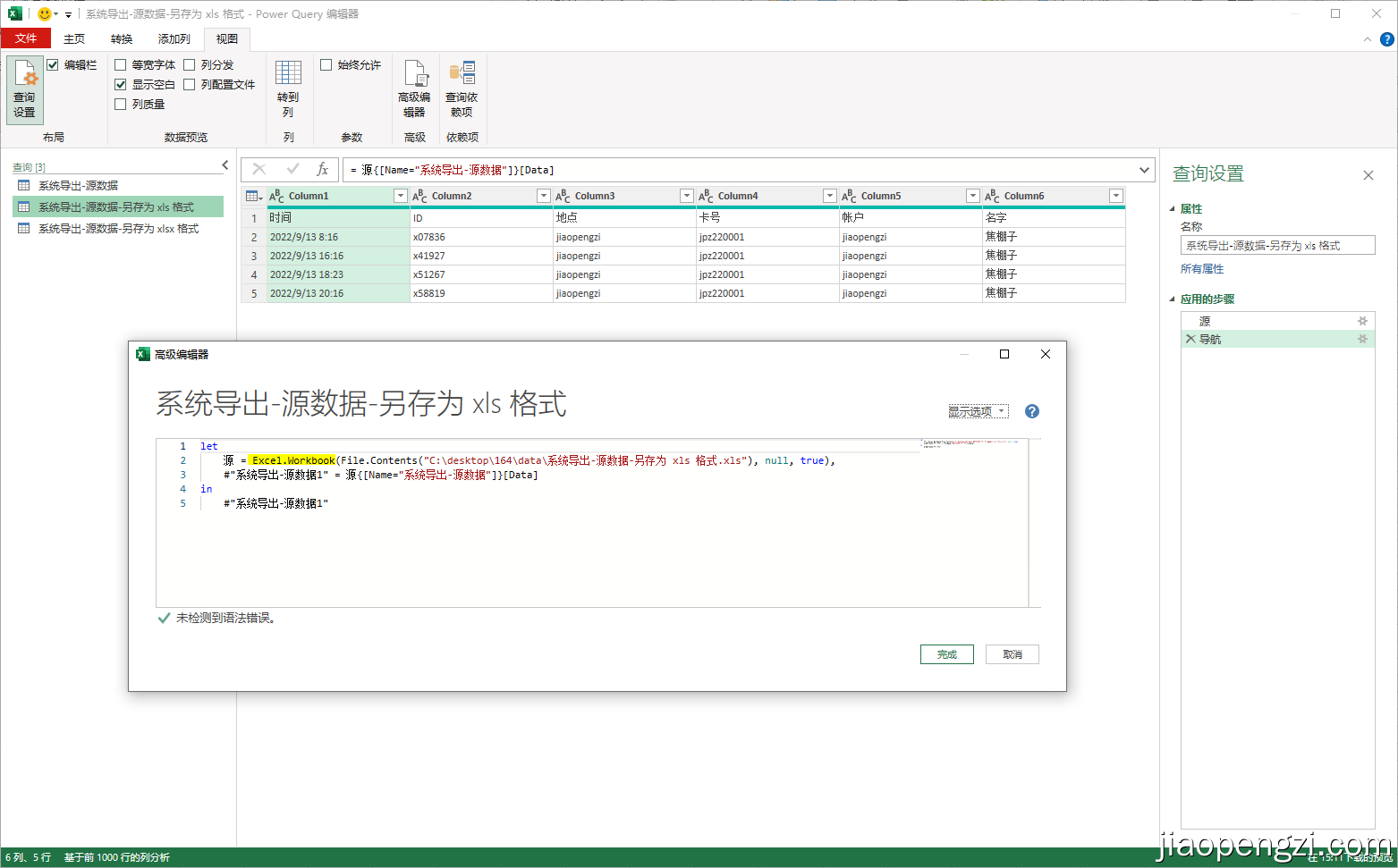Enable the 始终允许 checkbox

pos(326,64)
